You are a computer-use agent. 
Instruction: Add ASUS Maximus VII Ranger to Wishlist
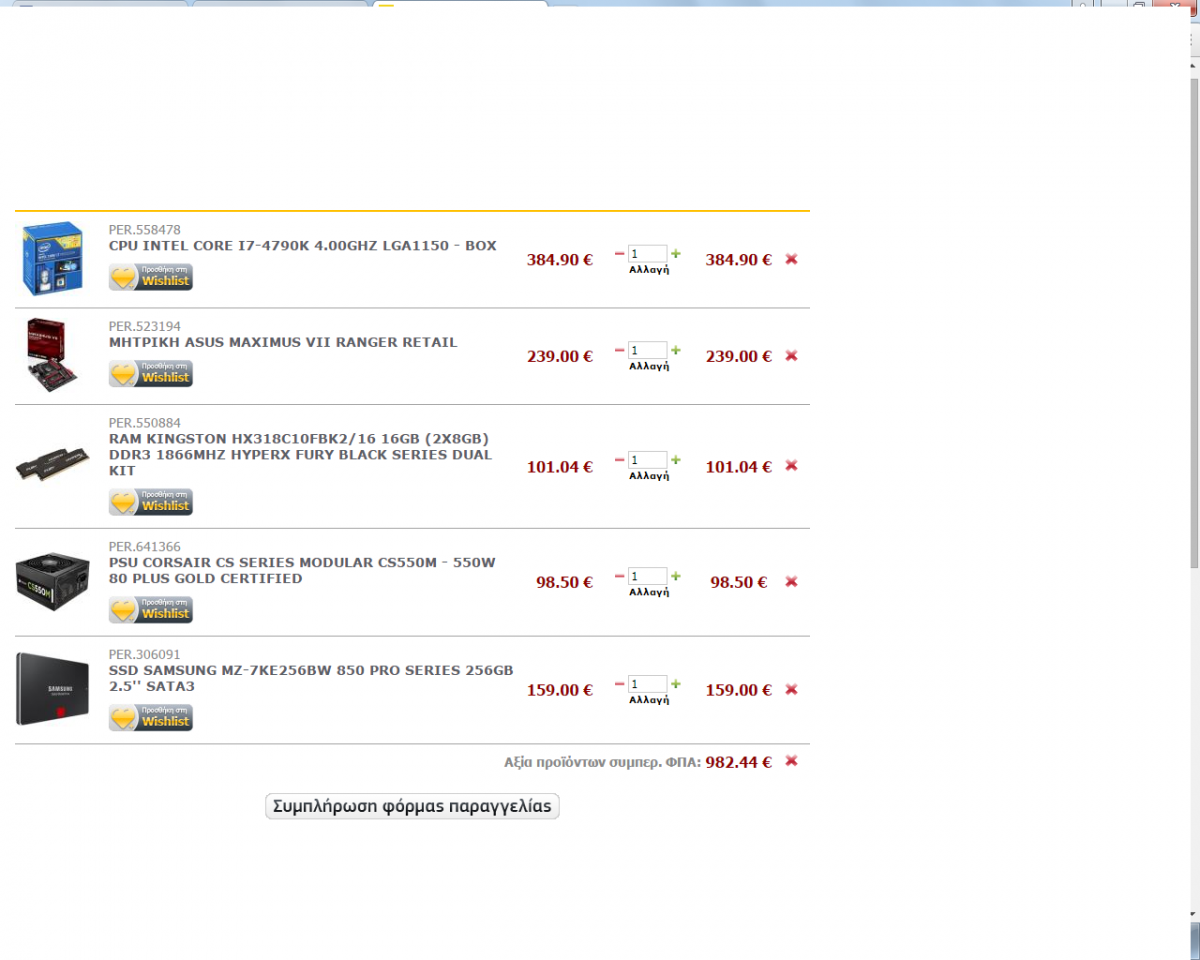(151, 374)
